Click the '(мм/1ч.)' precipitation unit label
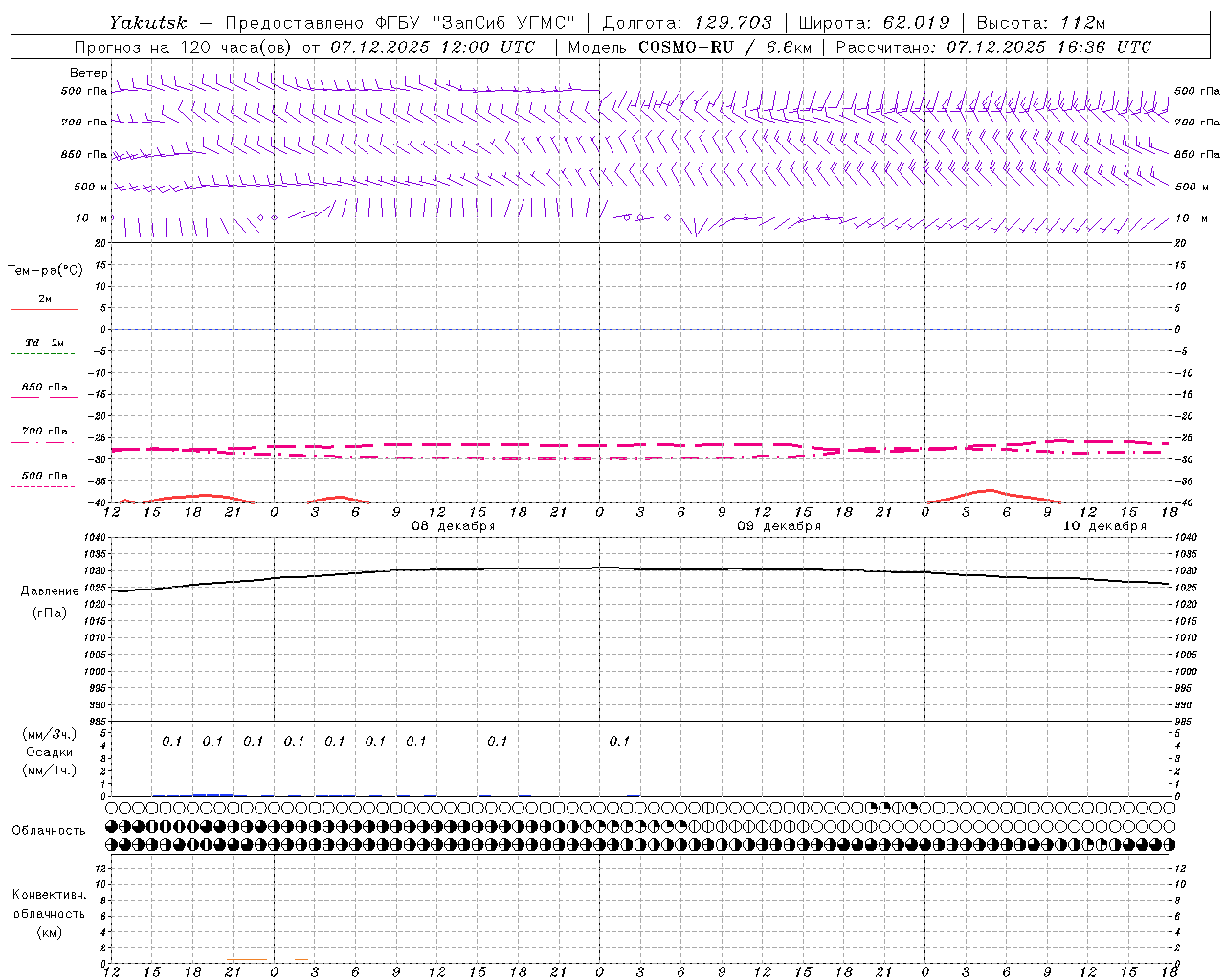Image resolution: width=1225 pixels, height=980 pixels. point(50,770)
